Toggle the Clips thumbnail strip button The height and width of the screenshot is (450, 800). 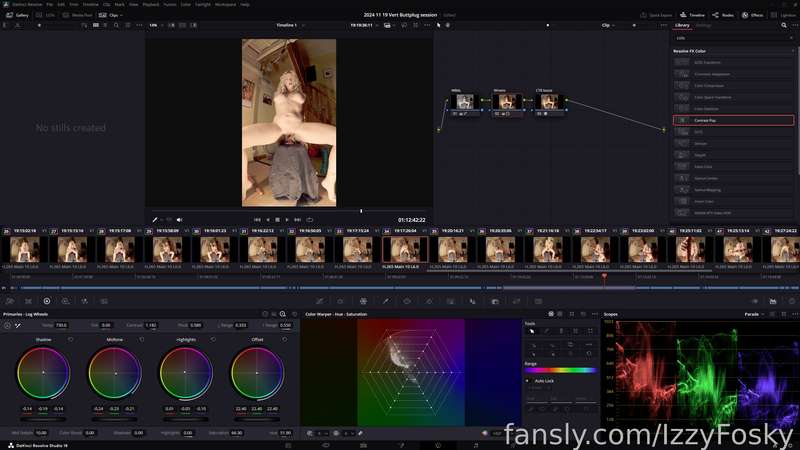click(110, 15)
